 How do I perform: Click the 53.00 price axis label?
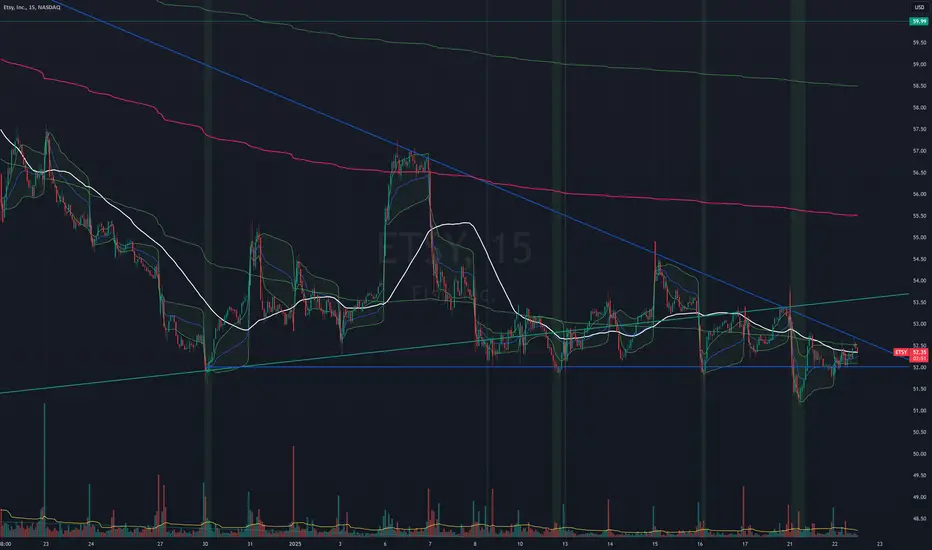click(920, 324)
